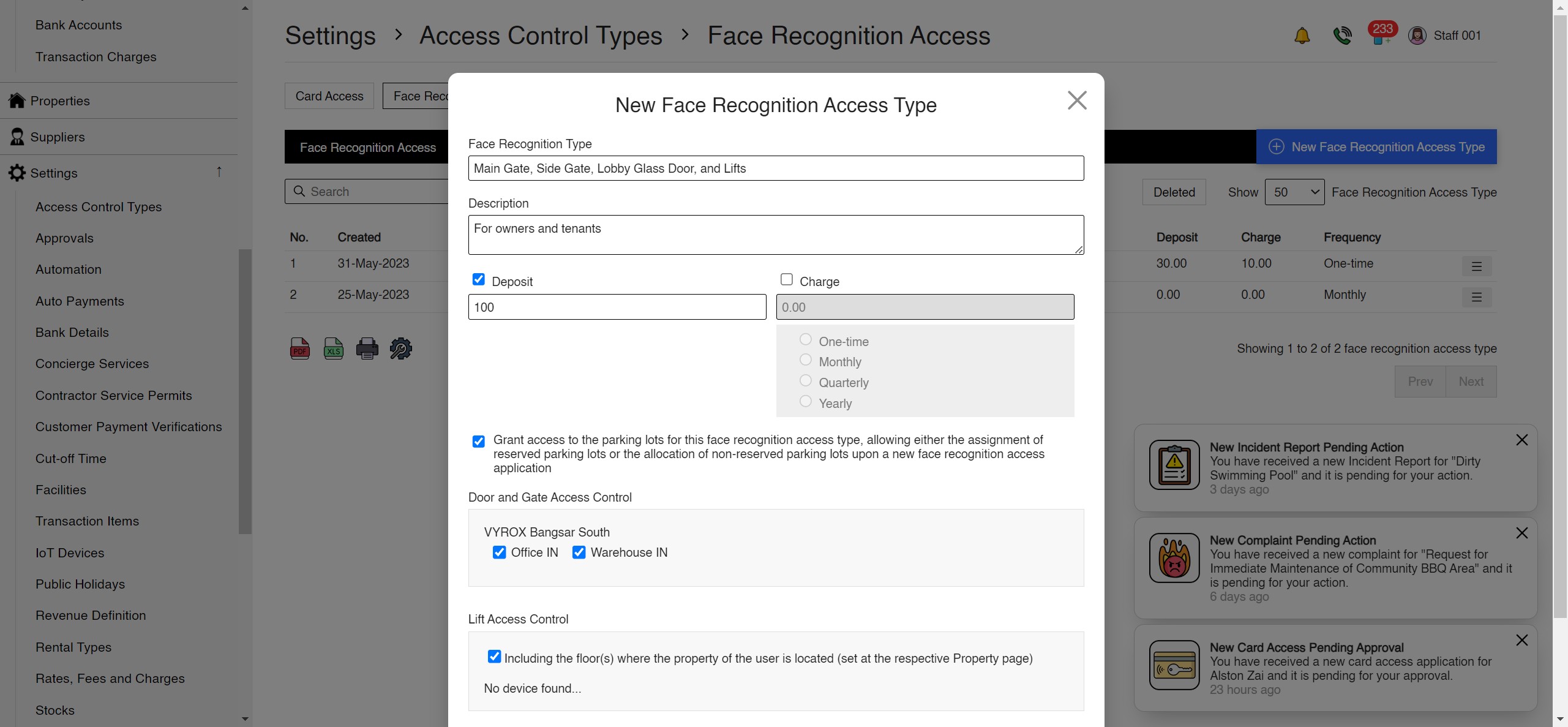The height and width of the screenshot is (727, 1568).
Task: Open the row actions hamburger menu
Action: [1477, 266]
